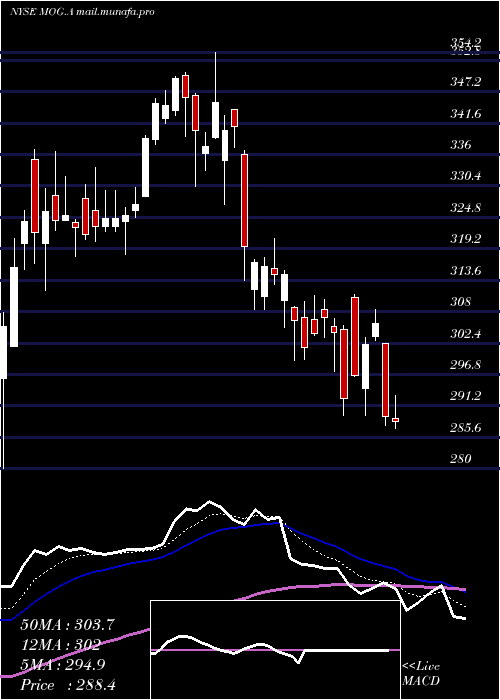Click the 341.6 price axis label
The image size is (500, 700).
[x=466, y=114]
